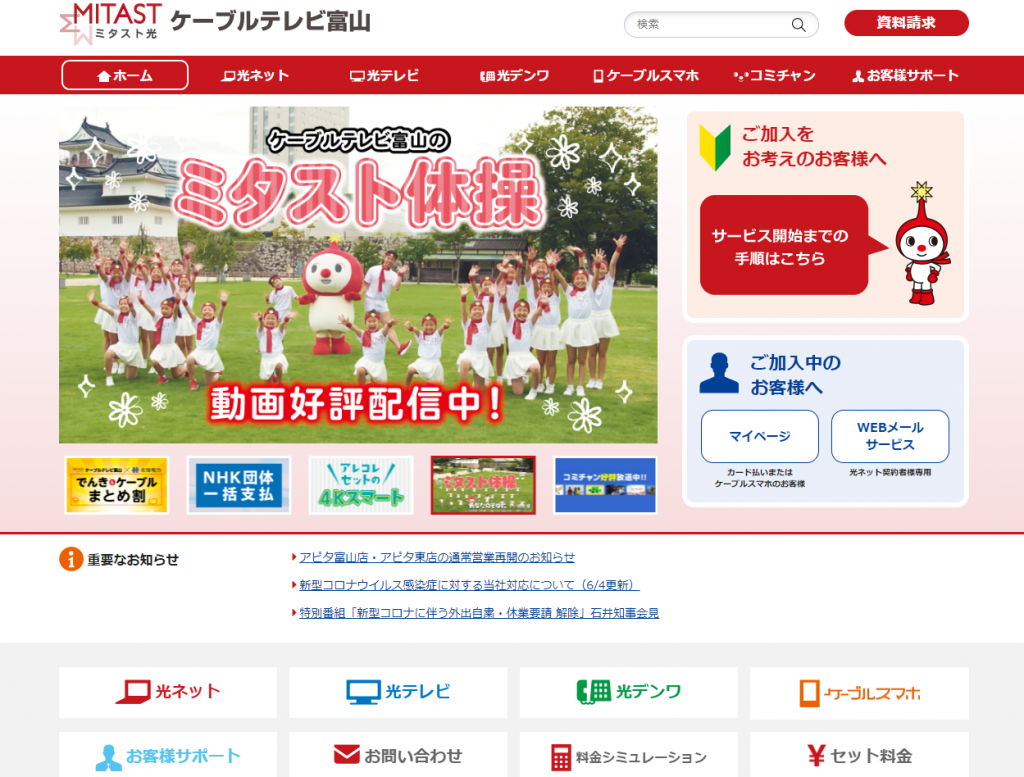1024x777 pixels.
Task: Click laptop icon beside 光ネット in navbar
Action: click(x=228, y=76)
